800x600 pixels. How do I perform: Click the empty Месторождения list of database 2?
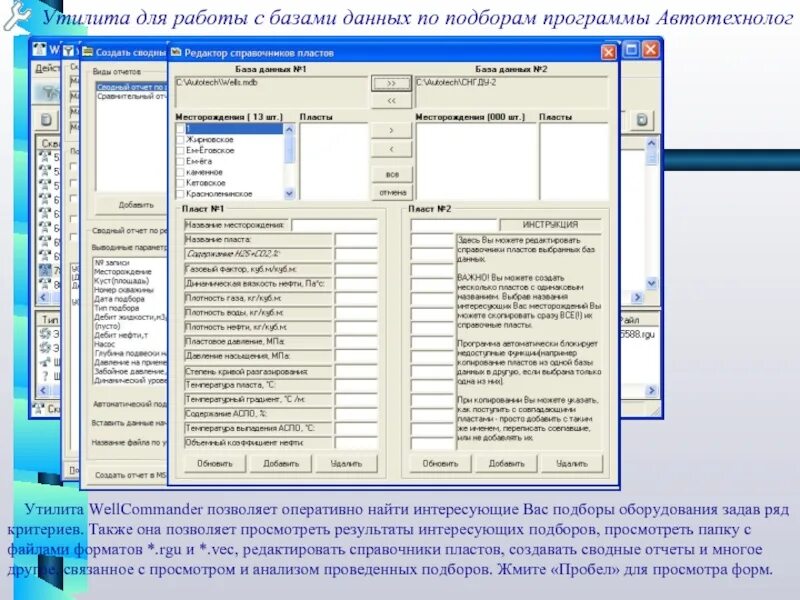[477, 161]
